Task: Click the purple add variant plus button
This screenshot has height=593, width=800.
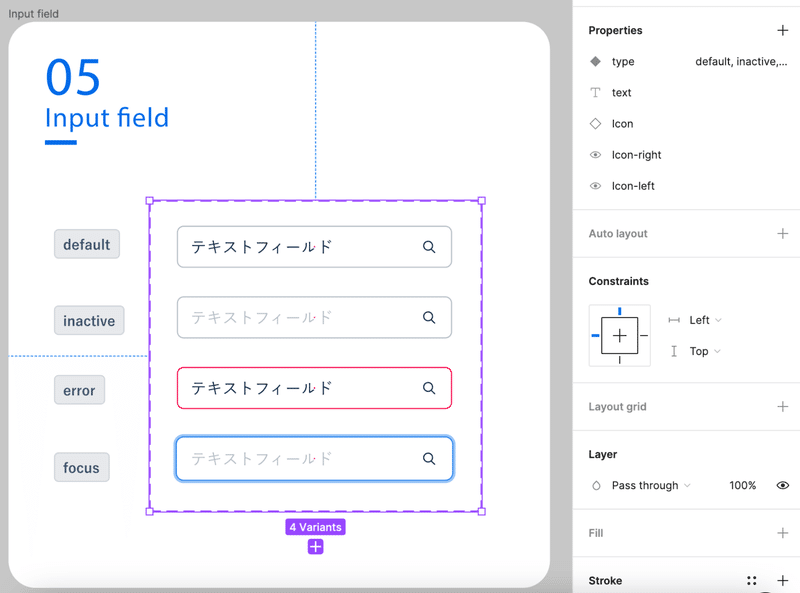Action: click(315, 547)
